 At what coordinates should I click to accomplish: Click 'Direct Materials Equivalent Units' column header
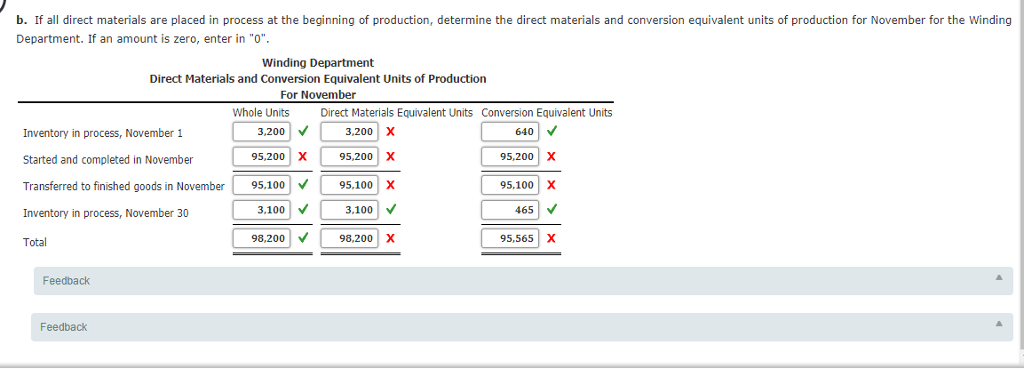tap(396, 112)
